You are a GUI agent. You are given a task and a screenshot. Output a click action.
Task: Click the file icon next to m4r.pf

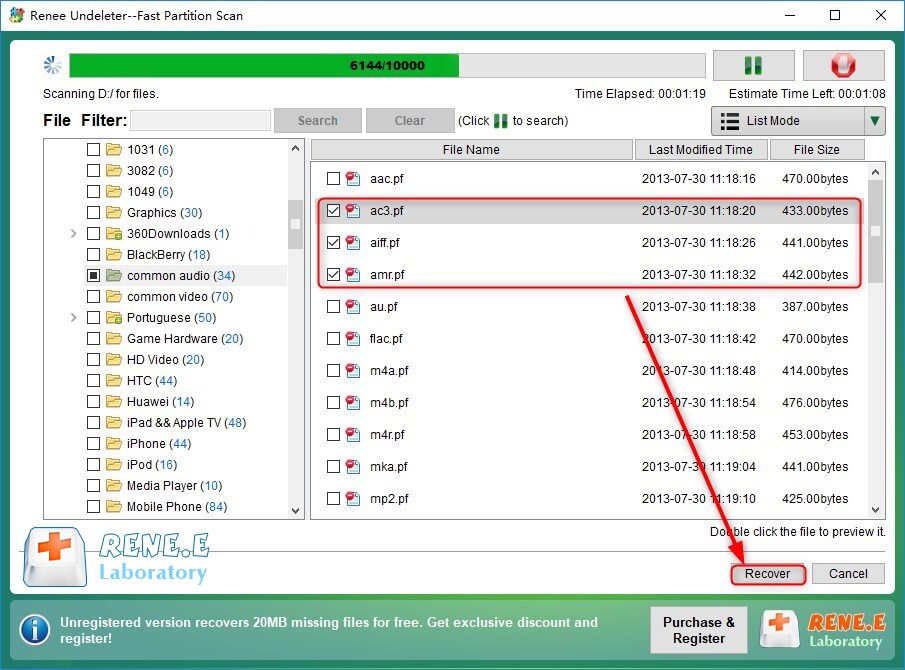pos(353,435)
